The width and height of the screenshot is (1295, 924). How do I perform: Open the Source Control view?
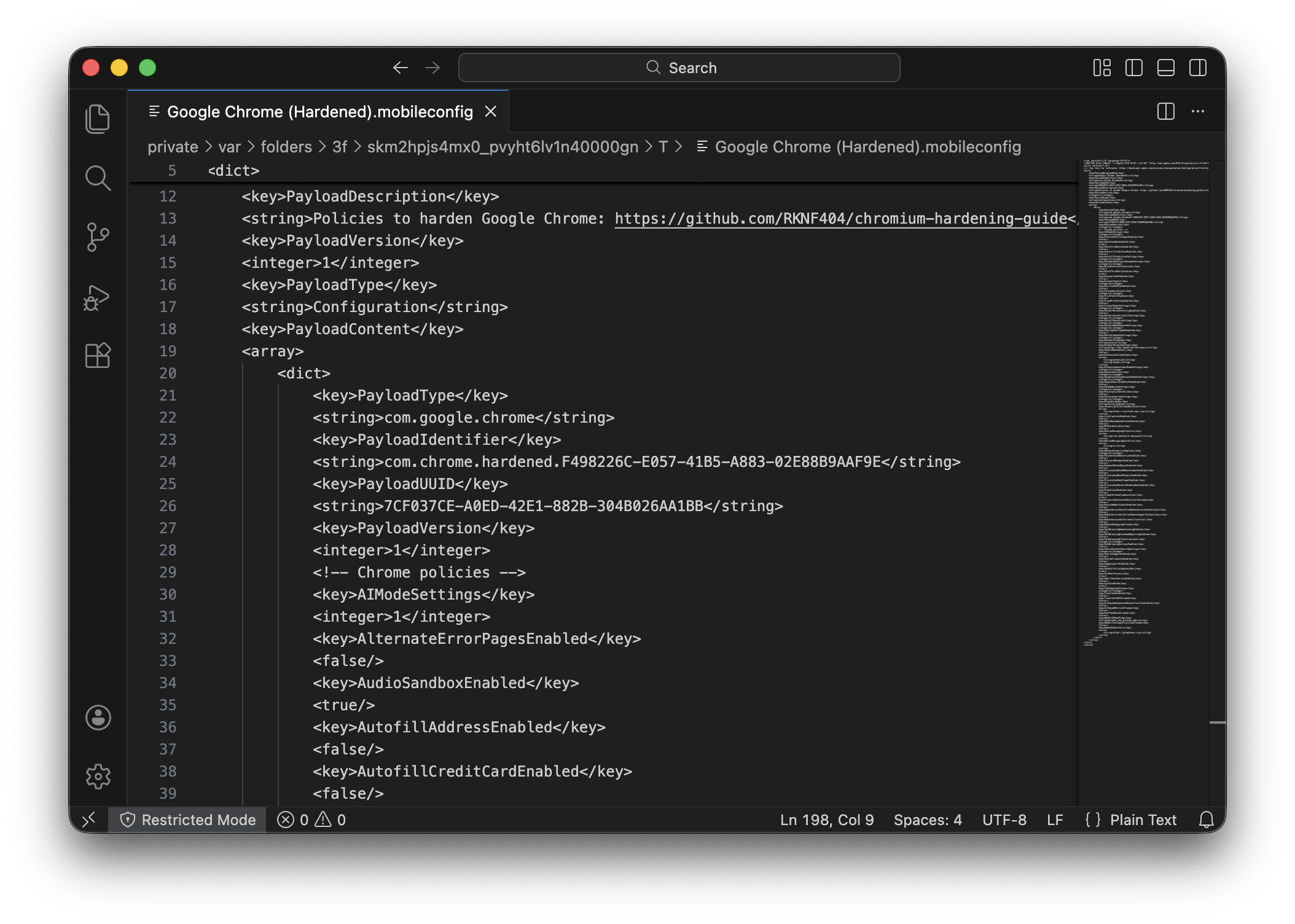click(x=98, y=237)
